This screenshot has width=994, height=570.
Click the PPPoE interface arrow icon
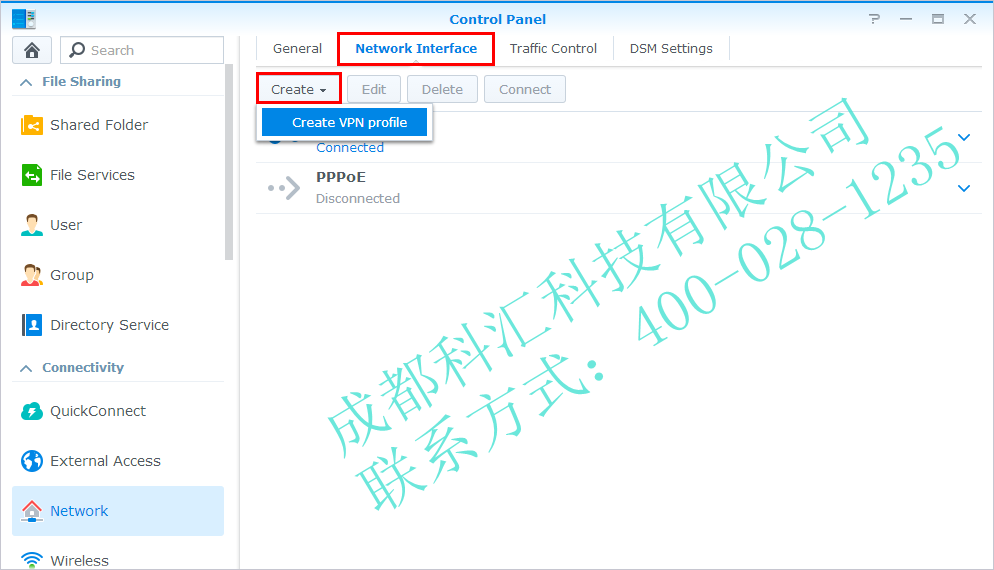pyautogui.click(x=283, y=188)
